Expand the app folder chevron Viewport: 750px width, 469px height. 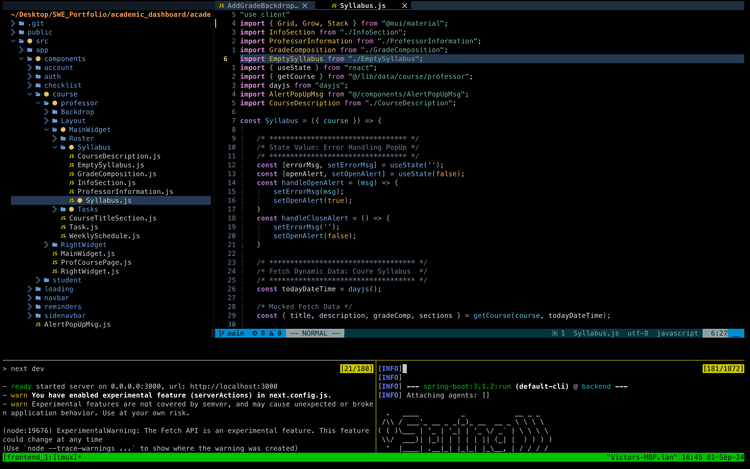point(22,50)
